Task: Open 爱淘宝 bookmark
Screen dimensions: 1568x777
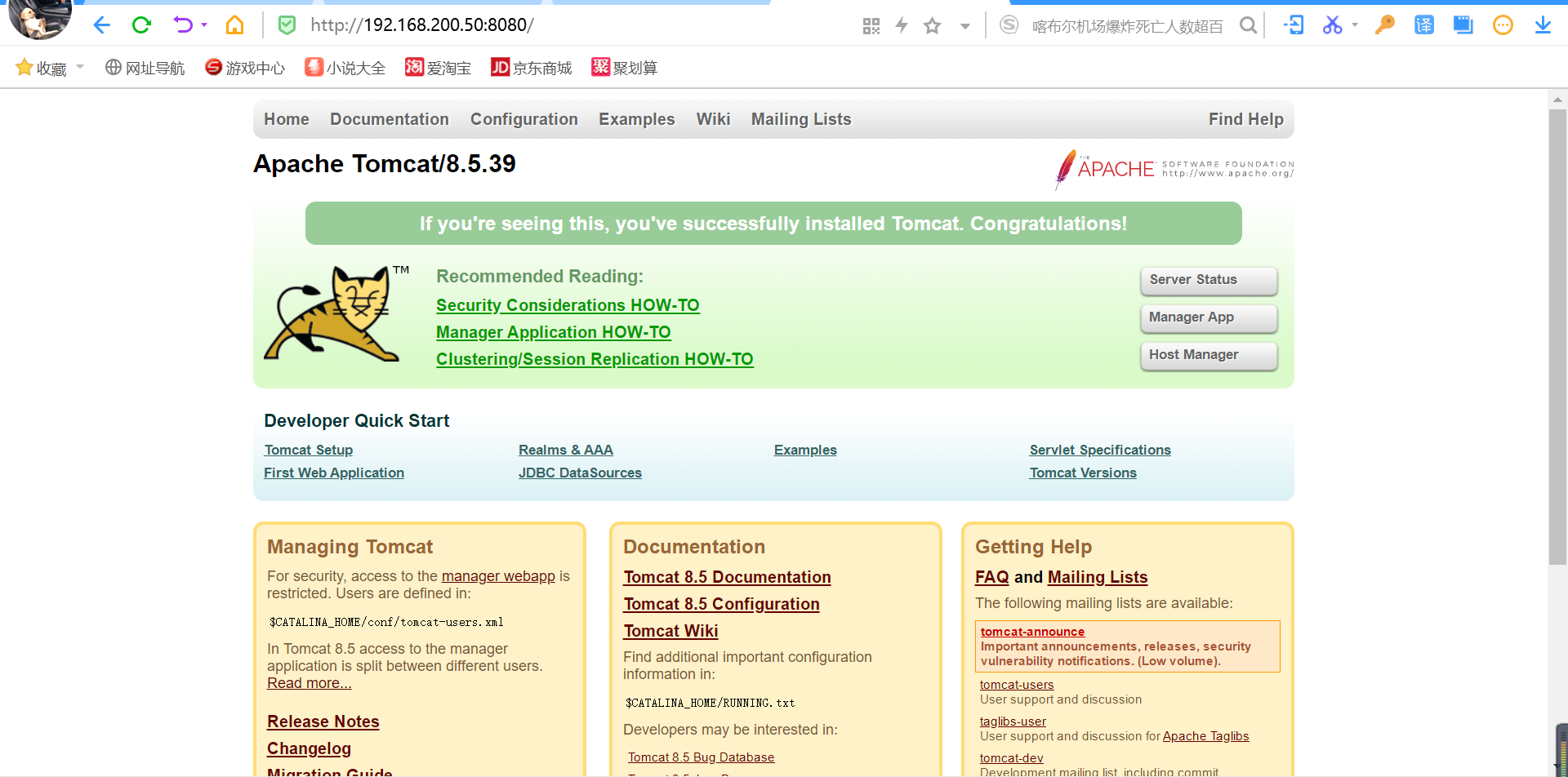Action: click(x=439, y=68)
